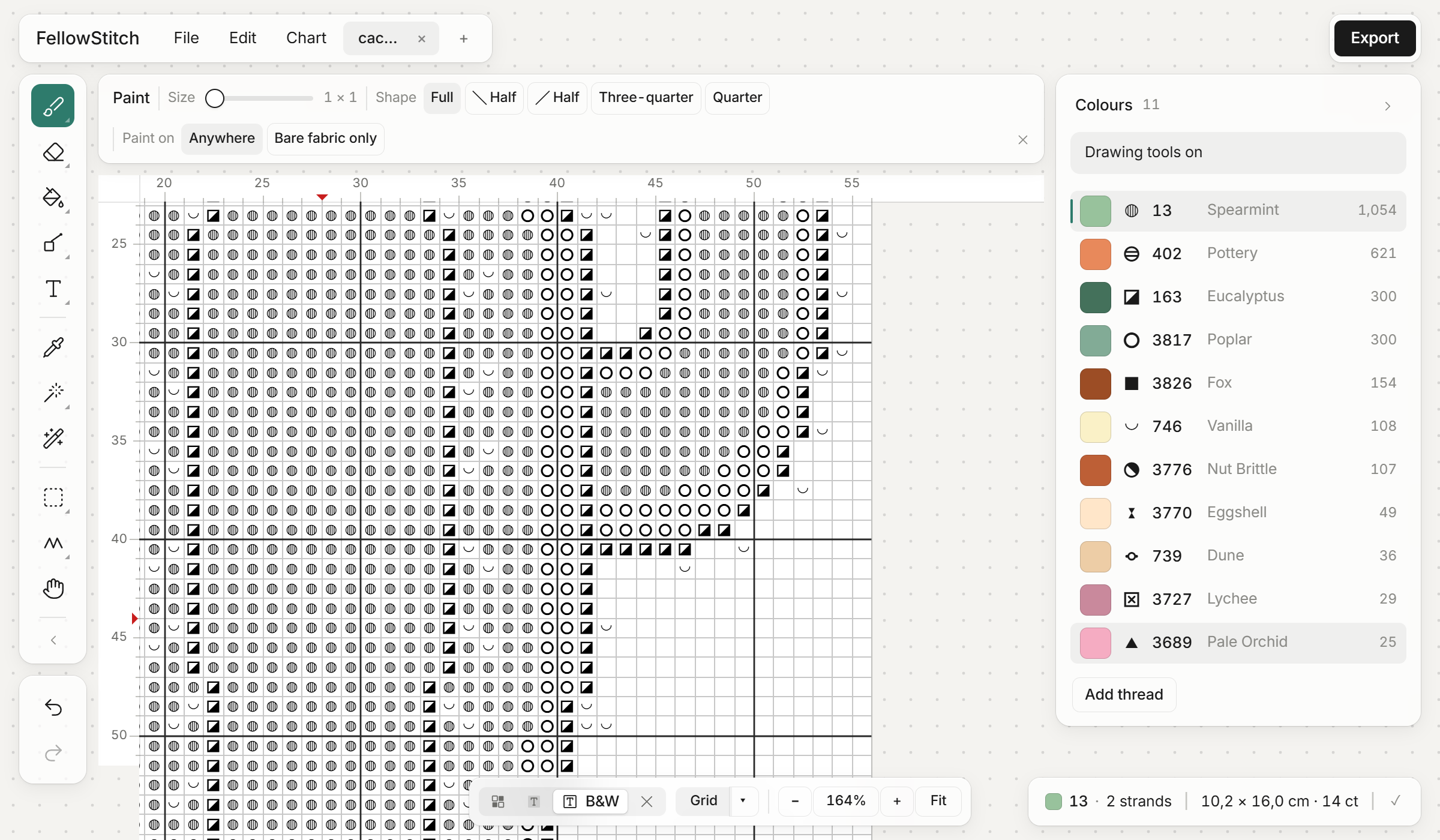1440x840 pixels.
Task: Select the rectangular Marquee selection tool
Action: pos(53,497)
